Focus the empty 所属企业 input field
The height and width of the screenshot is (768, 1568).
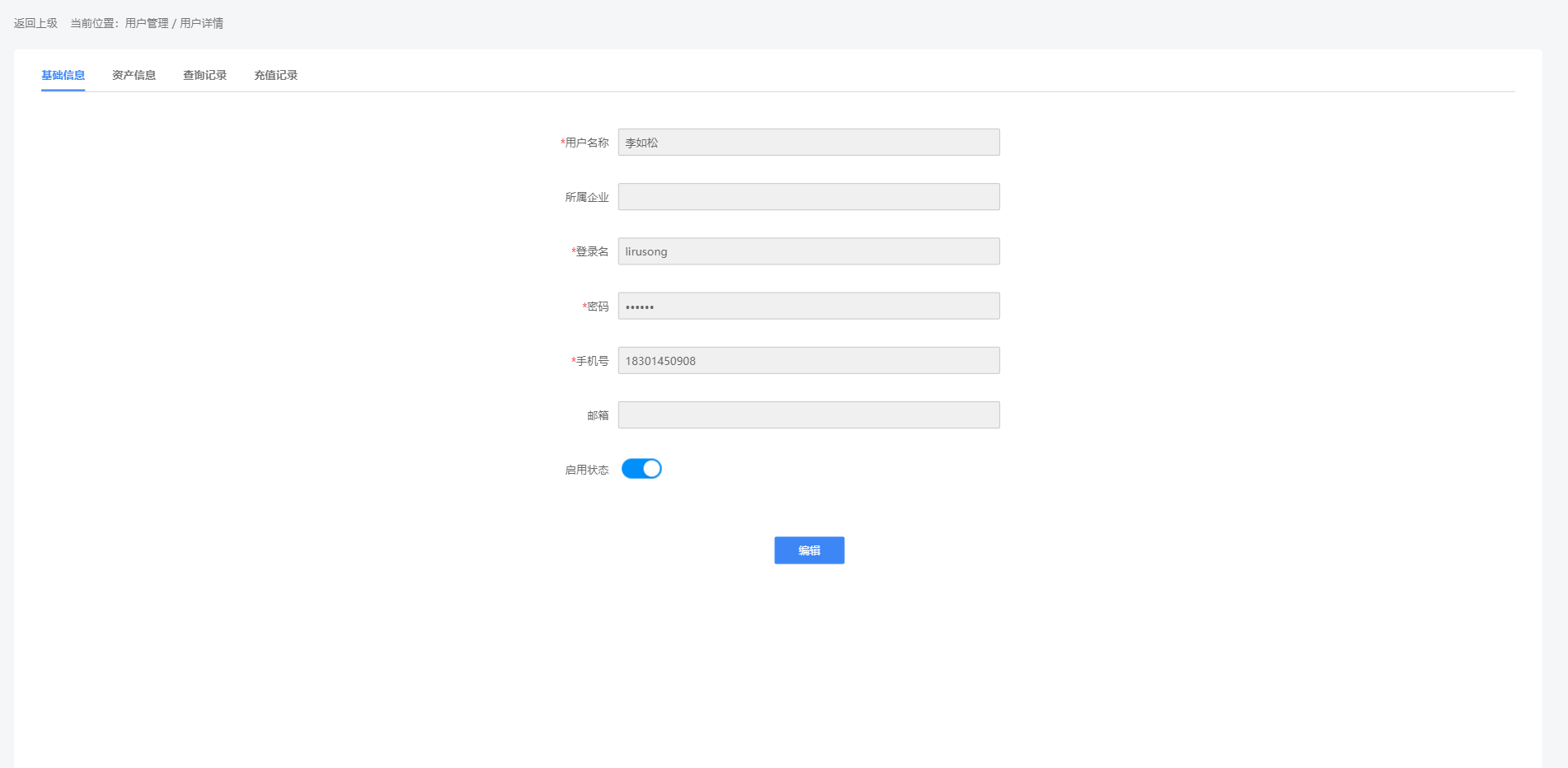click(808, 197)
